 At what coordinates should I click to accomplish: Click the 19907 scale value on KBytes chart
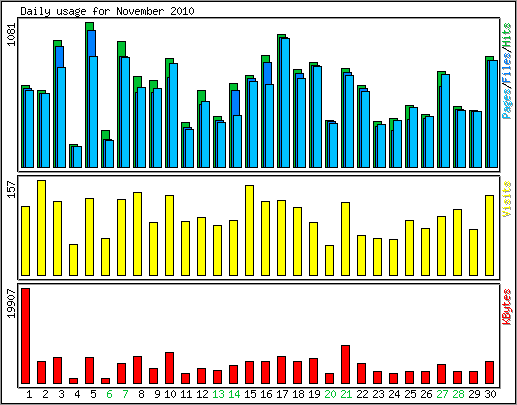(11, 304)
